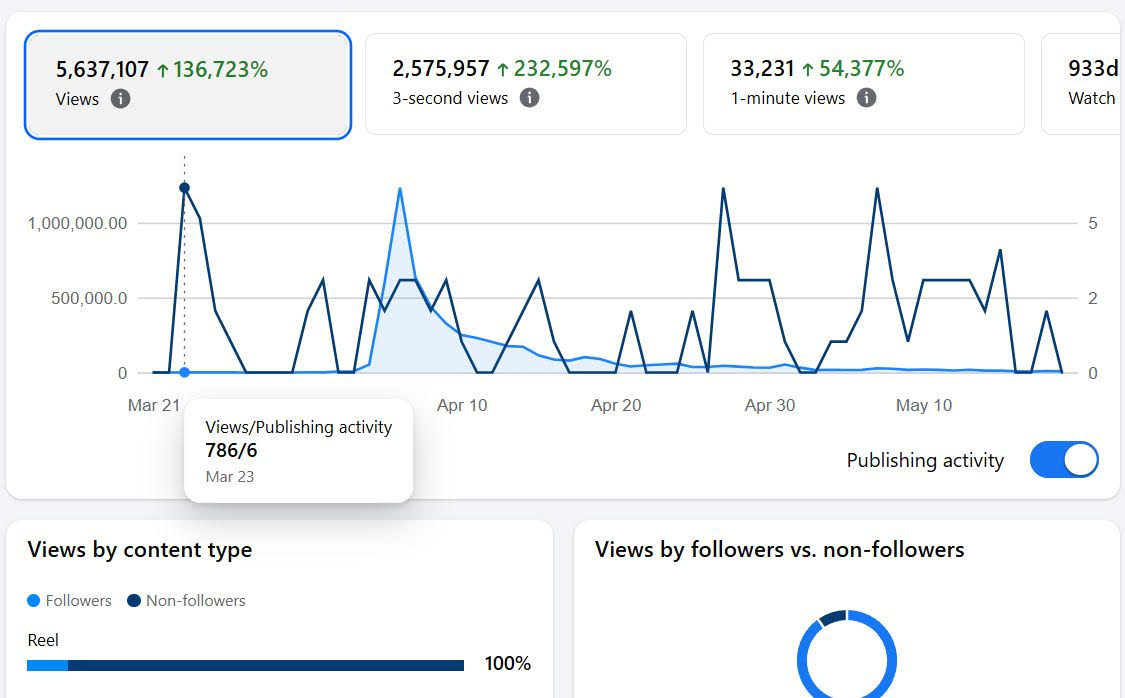Click the Apr 30 axis label
The height and width of the screenshot is (698, 1125).
click(x=770, y=405)
